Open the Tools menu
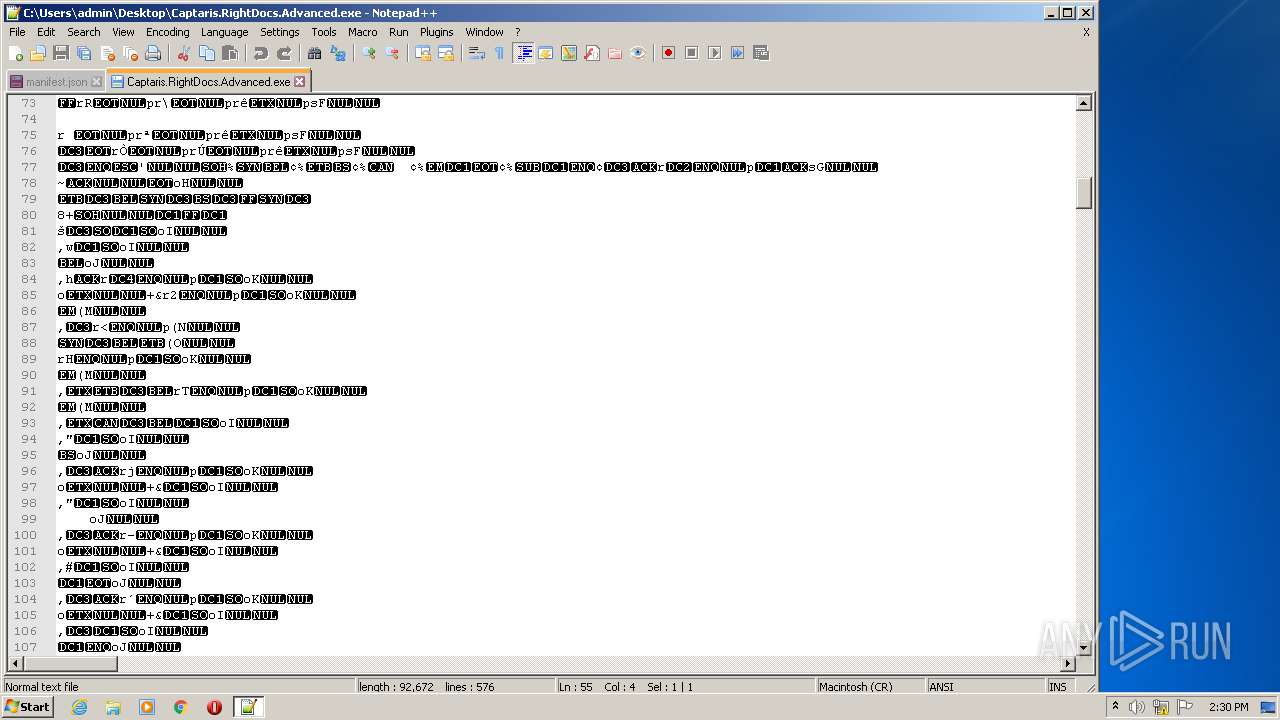 tap(323, 32)
